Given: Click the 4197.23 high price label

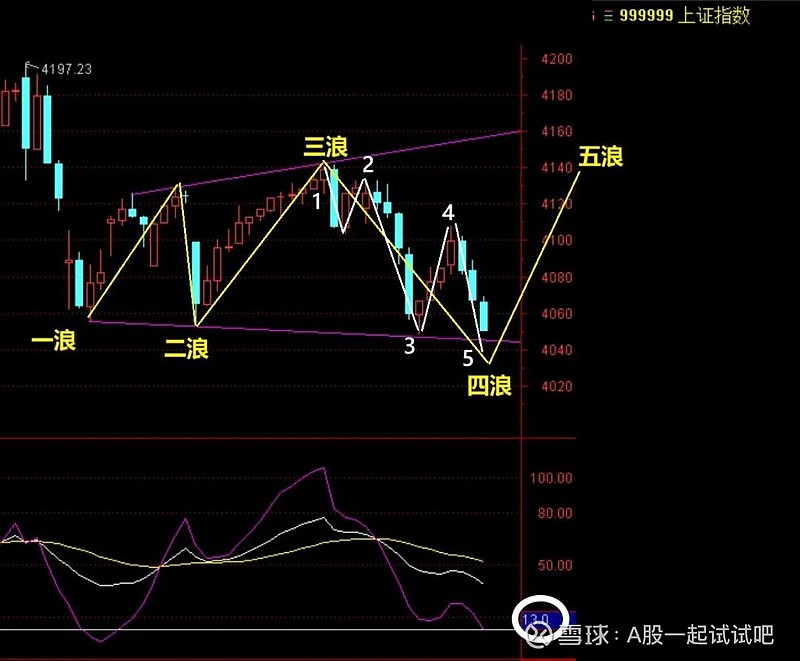Looking at the screenshot, I should (x=66, y=69).
